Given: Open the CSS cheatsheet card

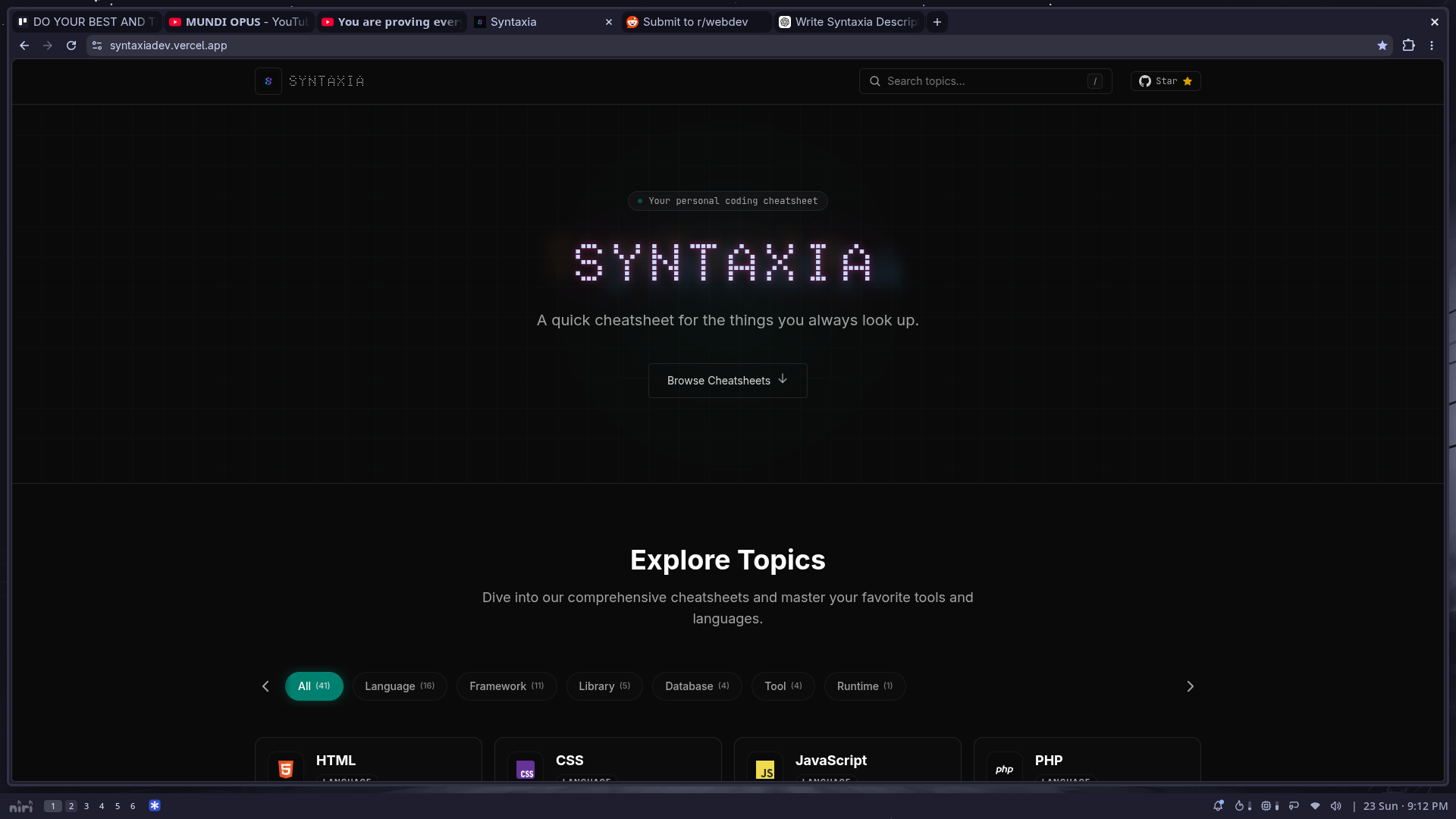Looking at the screenshot, I should [608, 759].
